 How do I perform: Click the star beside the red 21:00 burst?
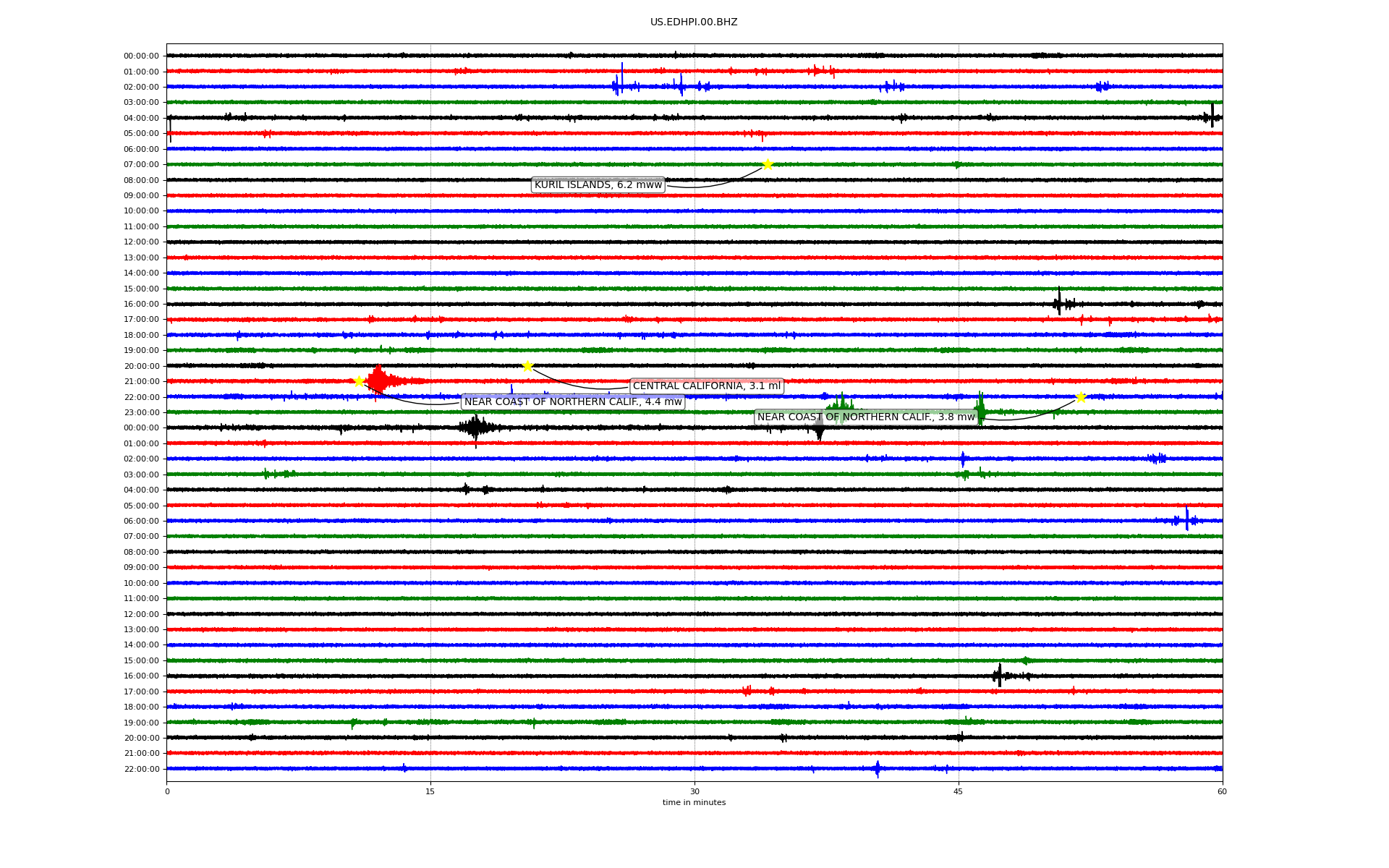tap(359, 381)
